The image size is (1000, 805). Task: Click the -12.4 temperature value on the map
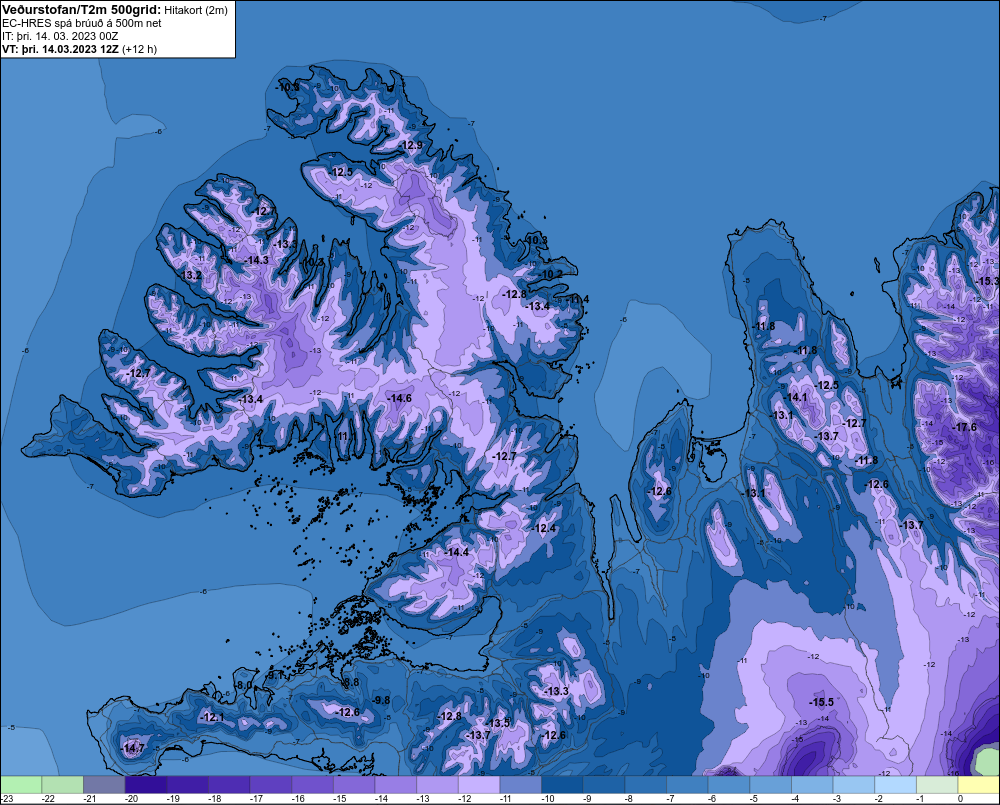click(543, 529)
